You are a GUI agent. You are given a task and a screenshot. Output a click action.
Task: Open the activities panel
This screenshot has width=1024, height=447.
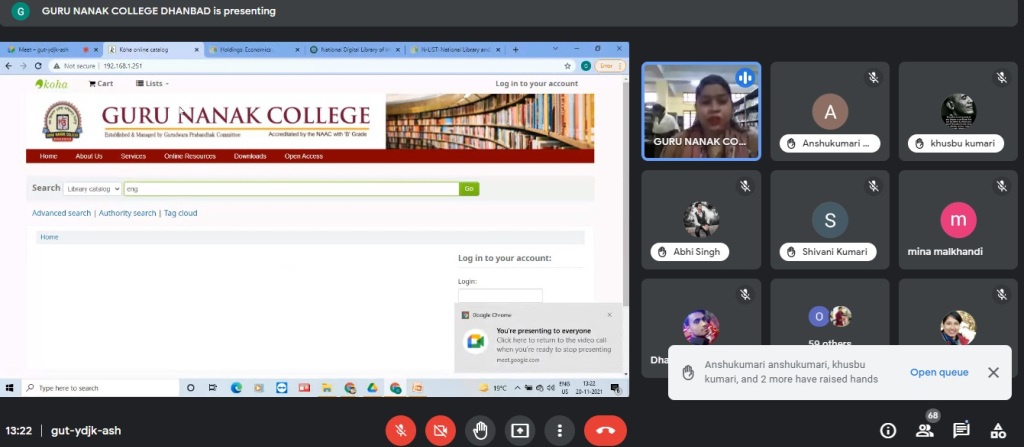pos(998,431)
